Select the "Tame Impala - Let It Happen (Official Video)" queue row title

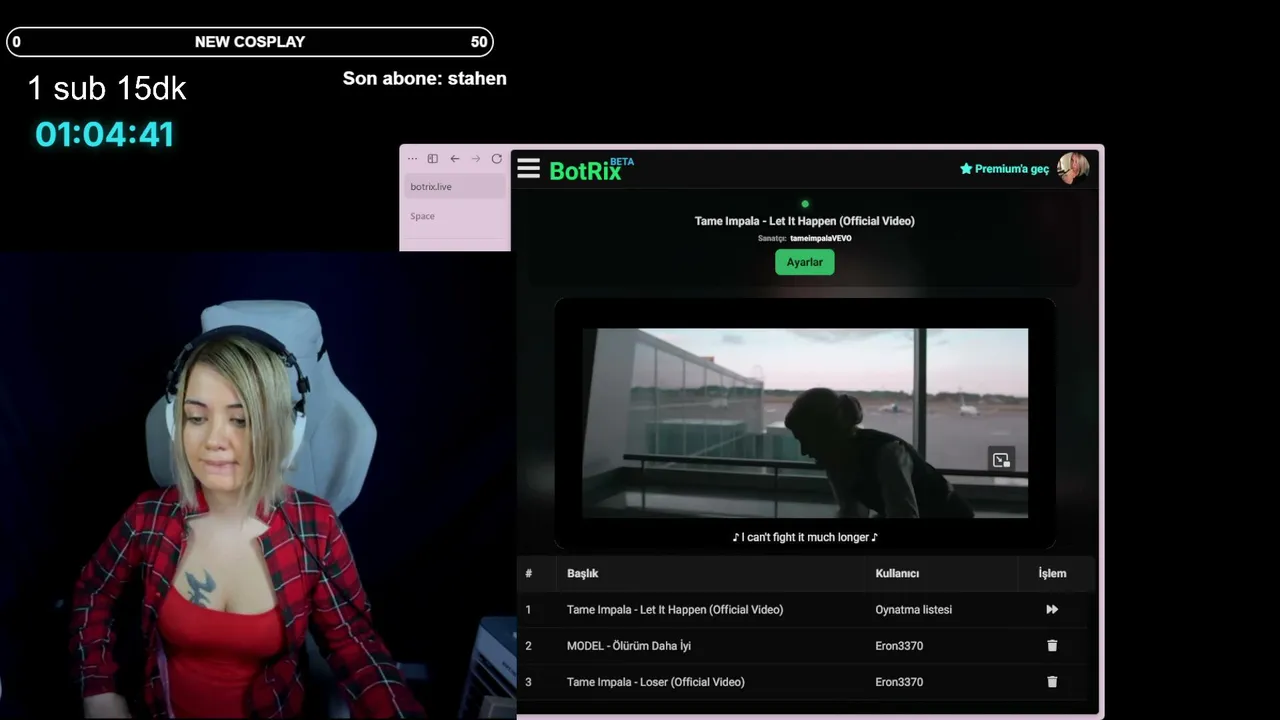click(x=675, y=609)
